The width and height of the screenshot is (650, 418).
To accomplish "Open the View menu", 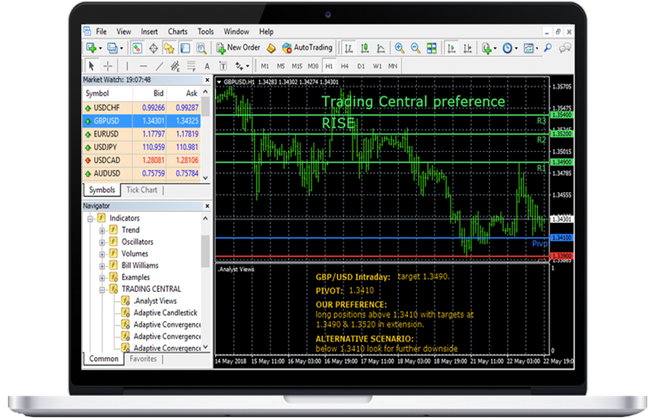I will (x=124, y=32).
